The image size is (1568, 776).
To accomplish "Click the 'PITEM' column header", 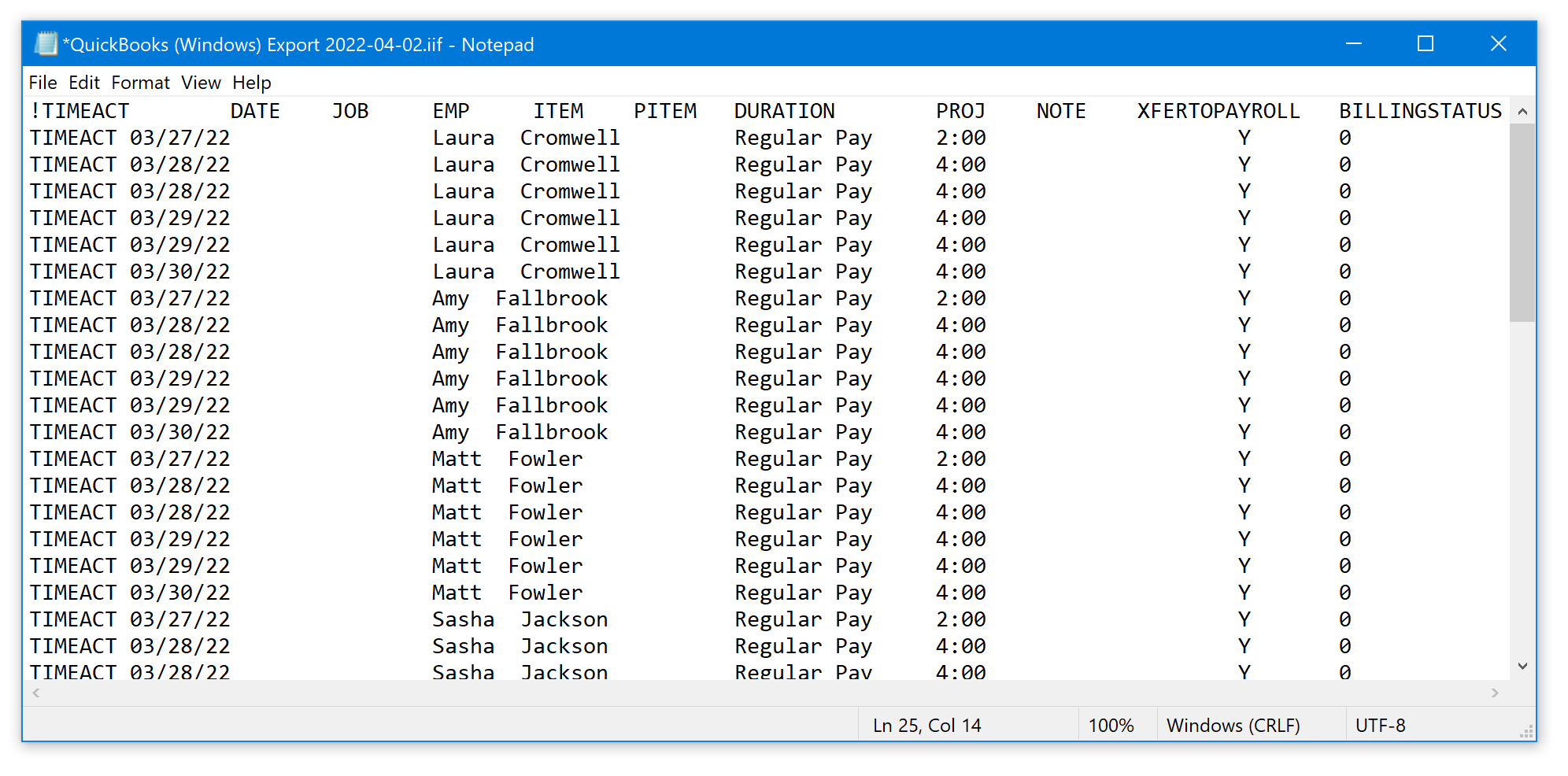I will click(x=665, y=111).
